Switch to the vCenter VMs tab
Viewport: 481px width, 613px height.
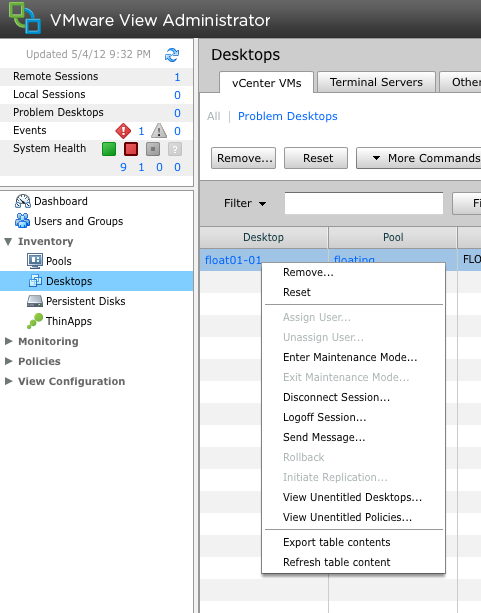(267, 83)
